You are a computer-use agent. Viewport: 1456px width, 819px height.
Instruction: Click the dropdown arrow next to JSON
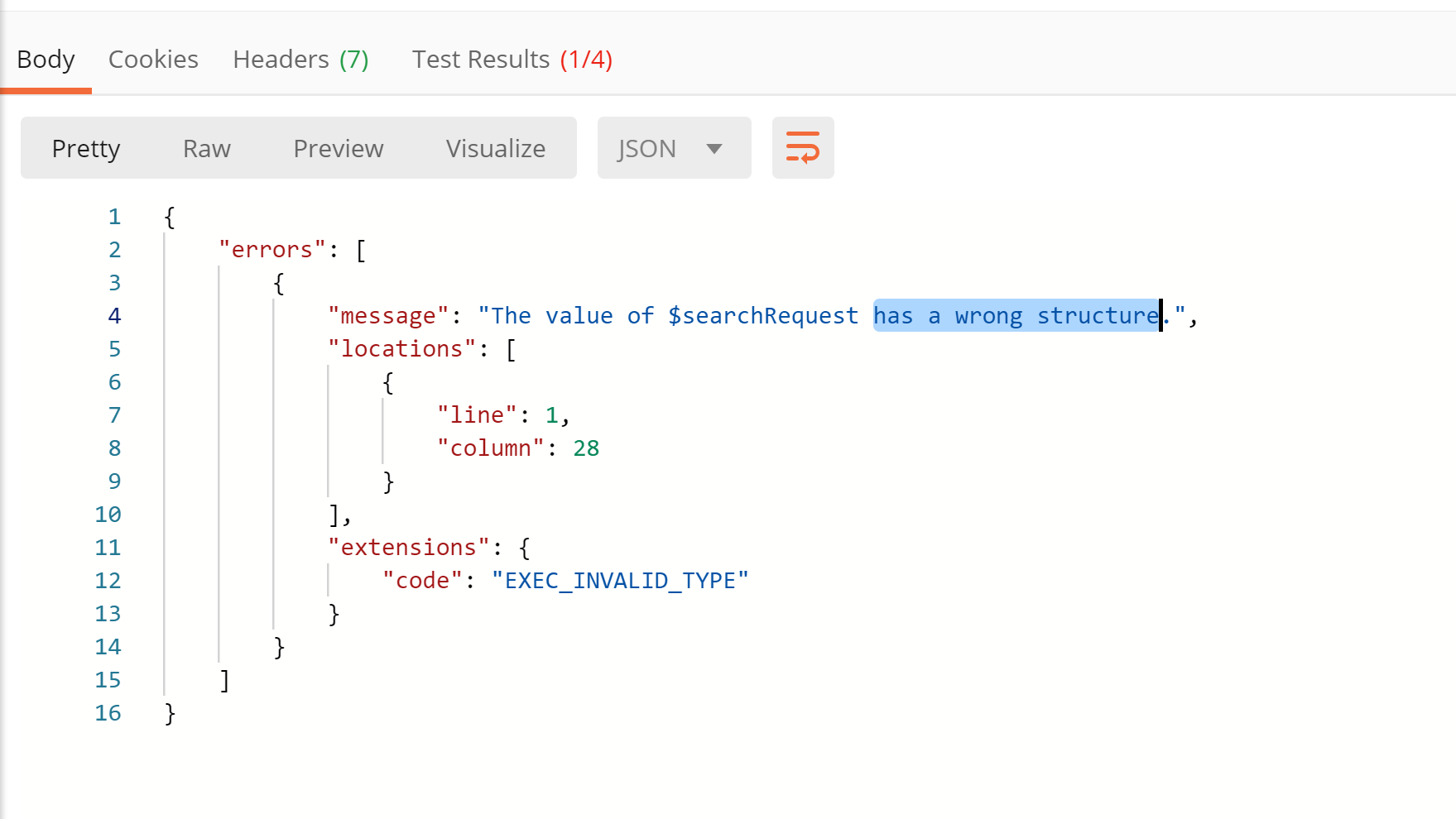tap(714, 147)
